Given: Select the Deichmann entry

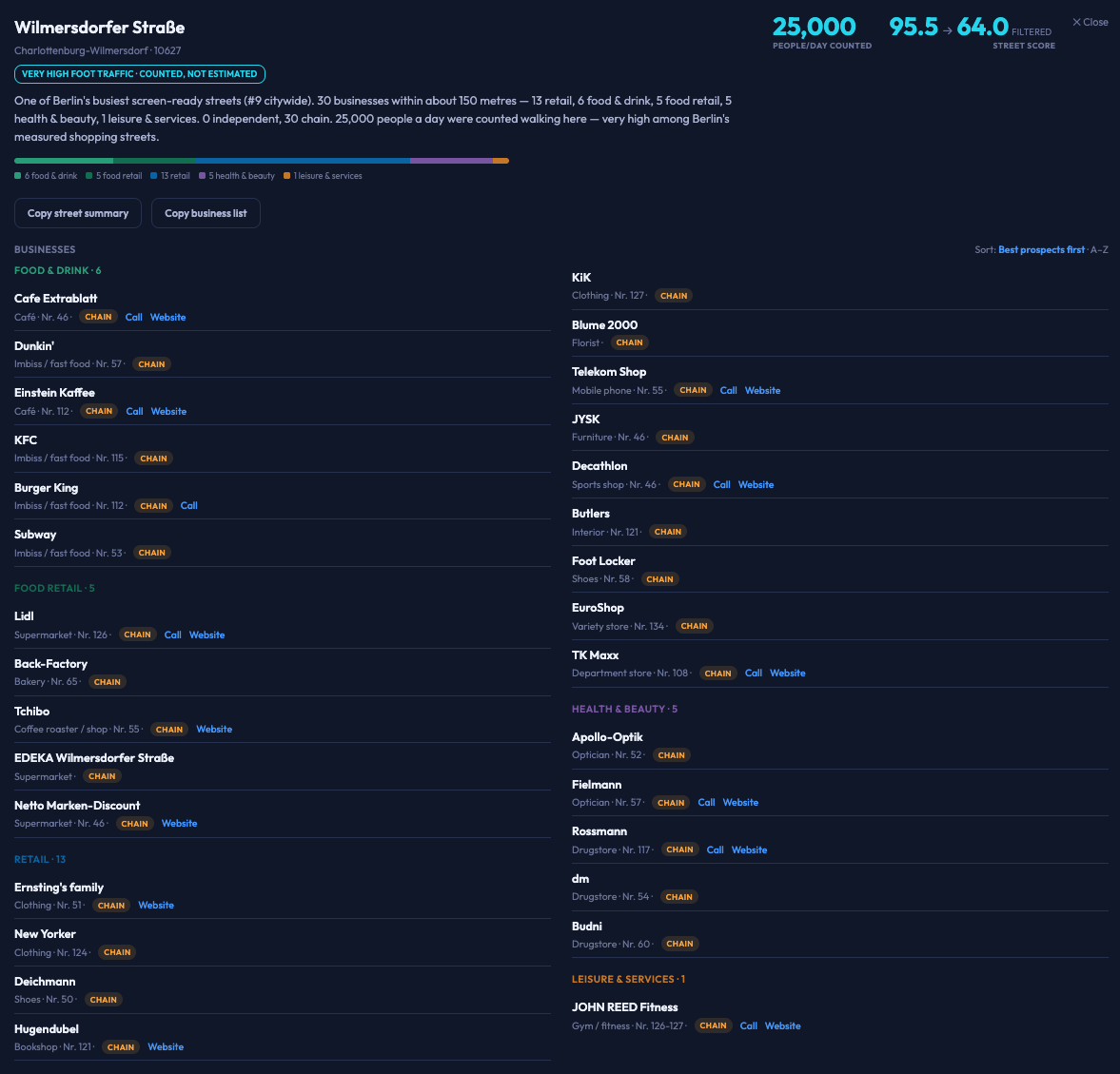Looking at the screenshot, I should (x=45, y=982).
